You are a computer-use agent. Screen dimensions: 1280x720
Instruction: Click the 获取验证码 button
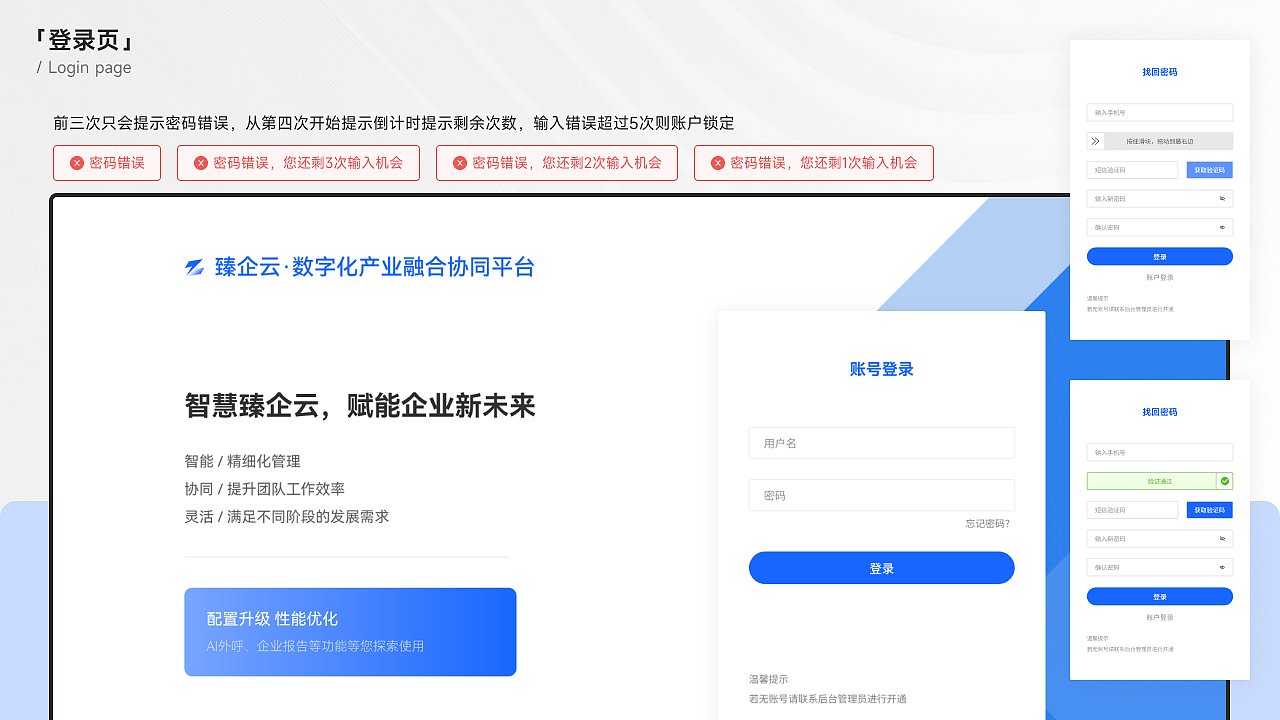point(1210,170)
